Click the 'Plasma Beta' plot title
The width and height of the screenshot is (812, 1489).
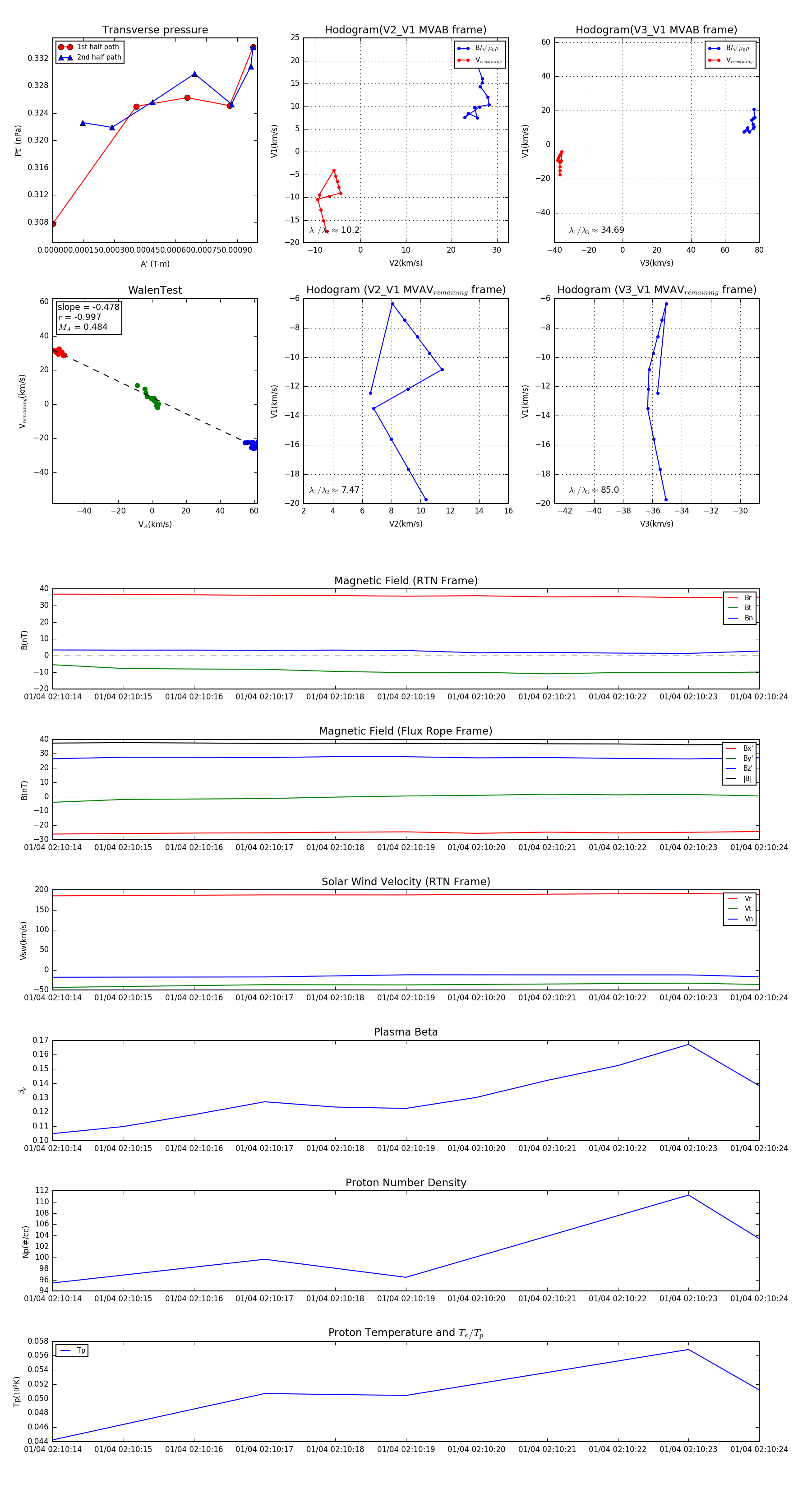[x=406, y=1032]
